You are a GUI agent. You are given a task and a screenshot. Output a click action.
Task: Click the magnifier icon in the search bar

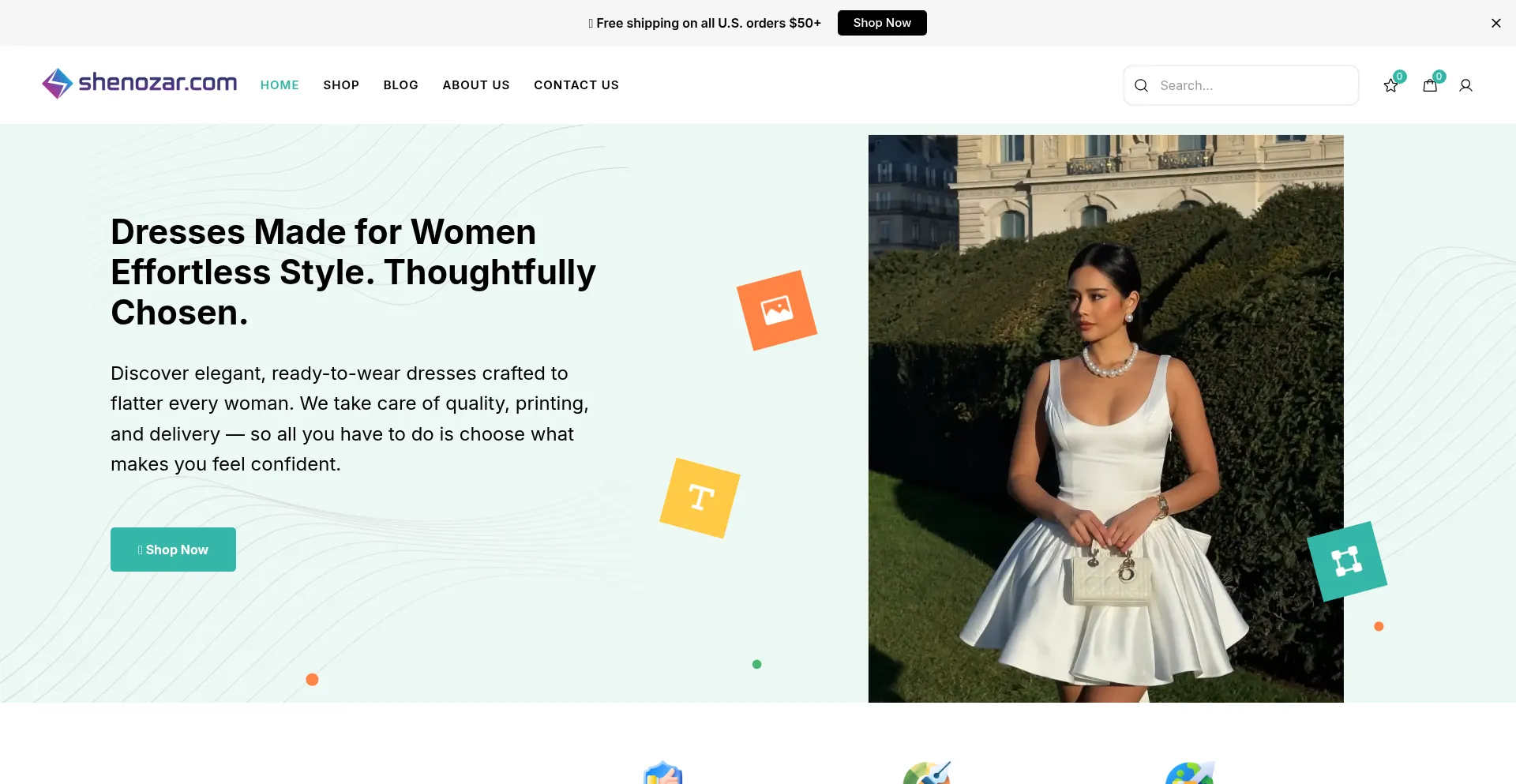(x=1142, y=84)
